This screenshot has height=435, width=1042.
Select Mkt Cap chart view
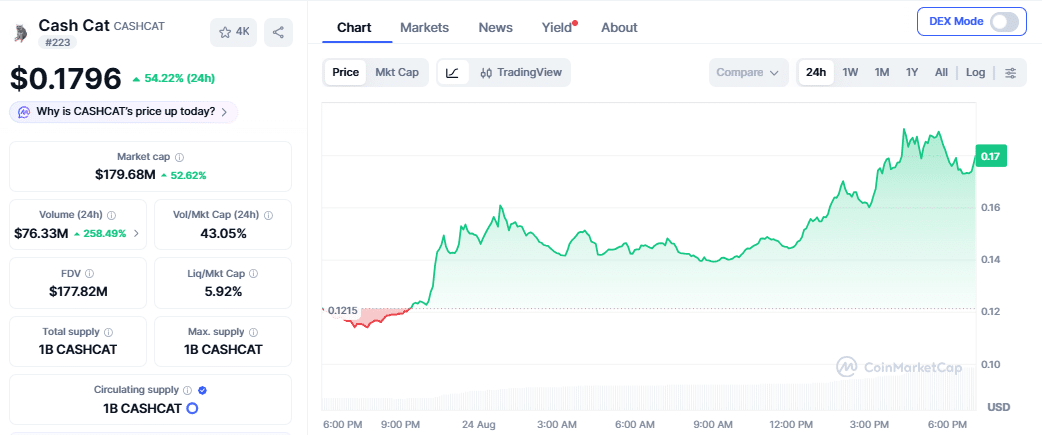point(397,72)
